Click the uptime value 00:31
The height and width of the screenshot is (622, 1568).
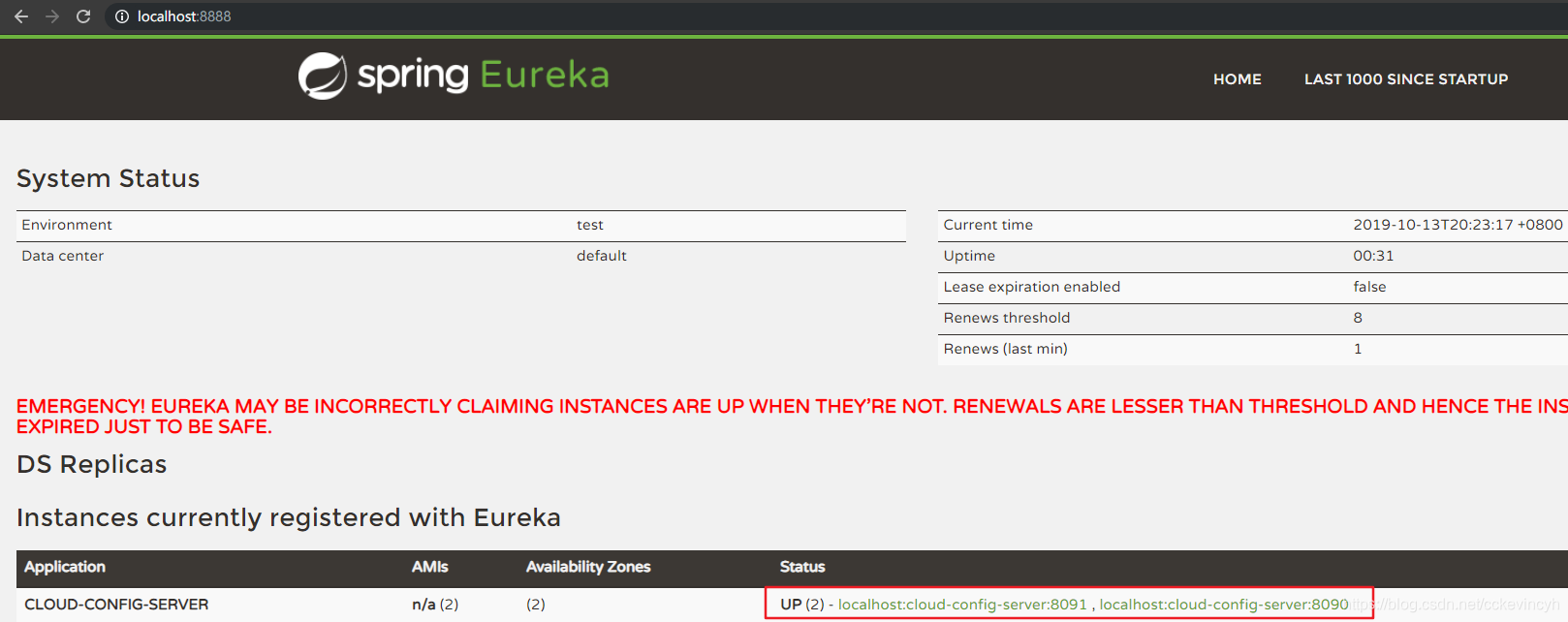coord(1373,256)
